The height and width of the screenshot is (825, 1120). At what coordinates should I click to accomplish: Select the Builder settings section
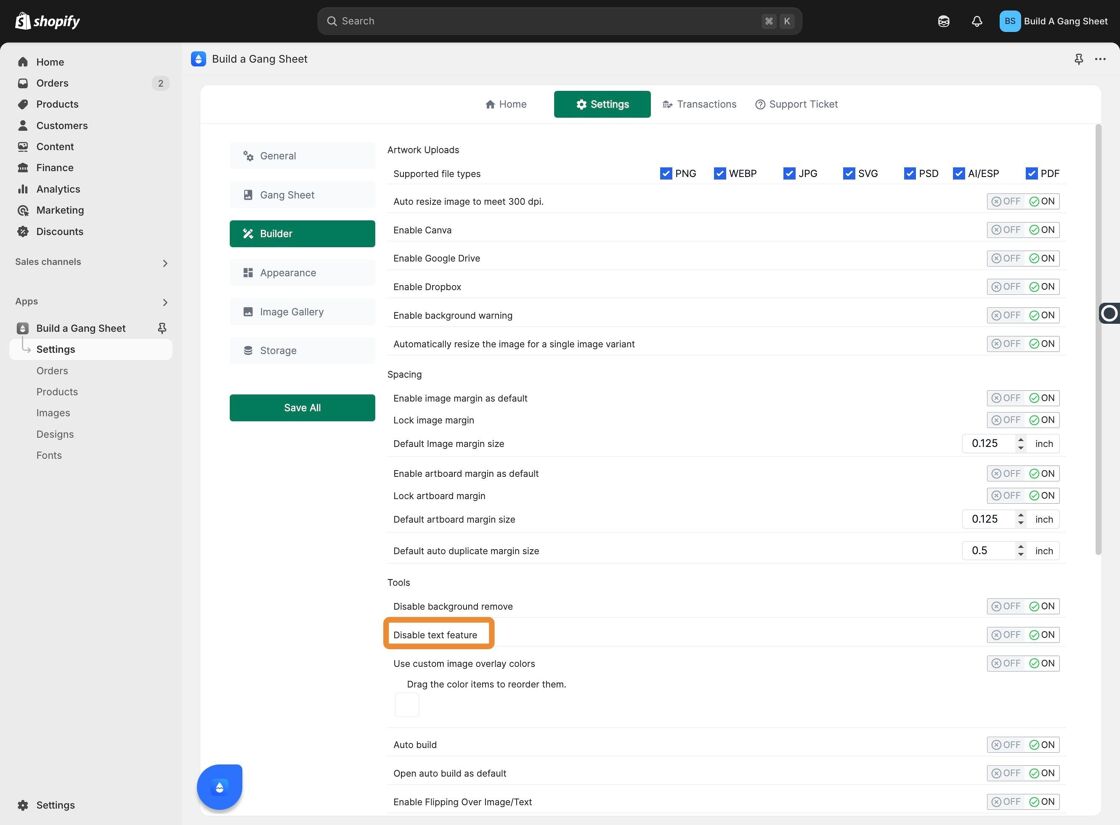point(302,234)
